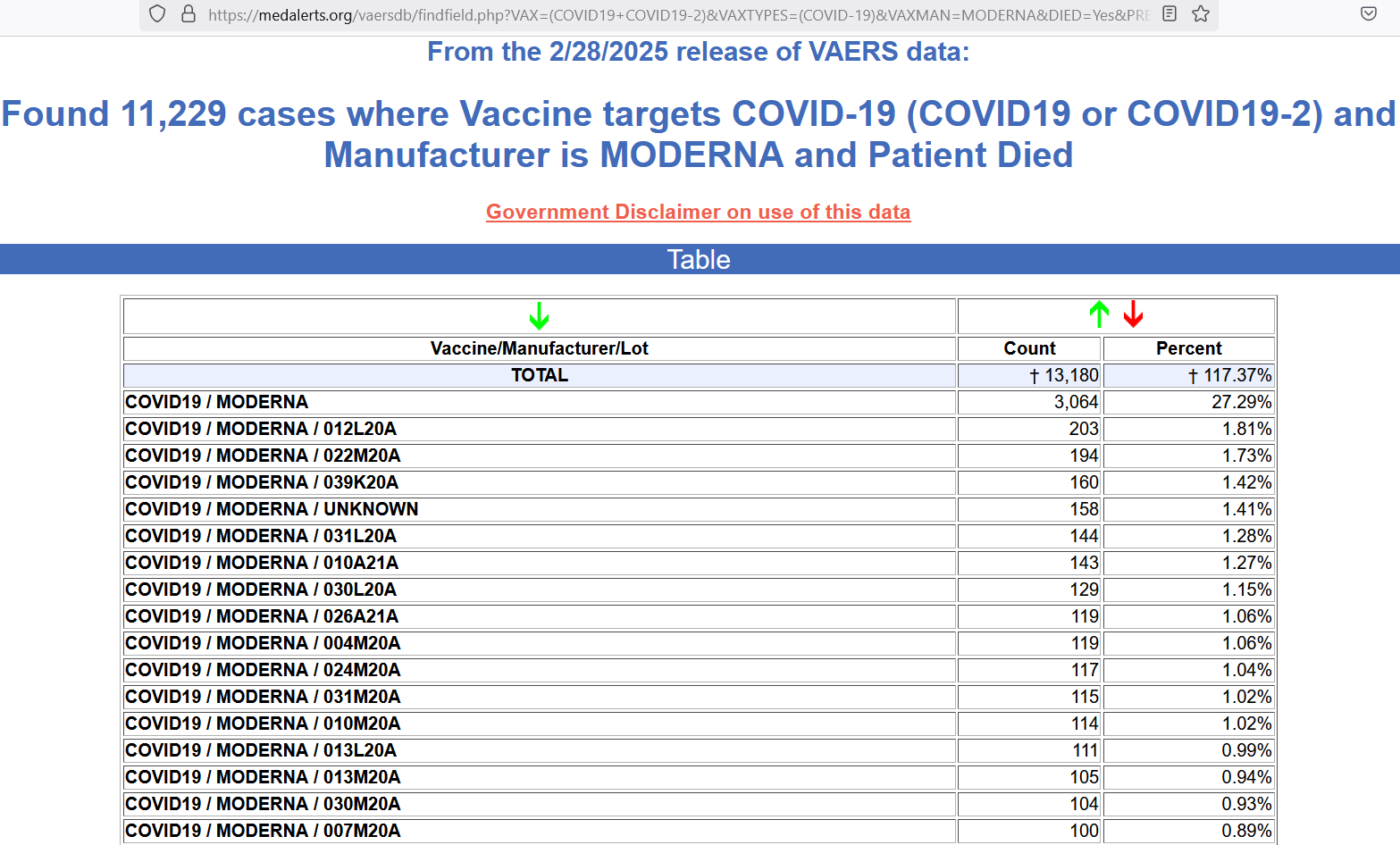Open Government Disclaimer on use of this data
1400x845 pixels.
tap(698, 212)
